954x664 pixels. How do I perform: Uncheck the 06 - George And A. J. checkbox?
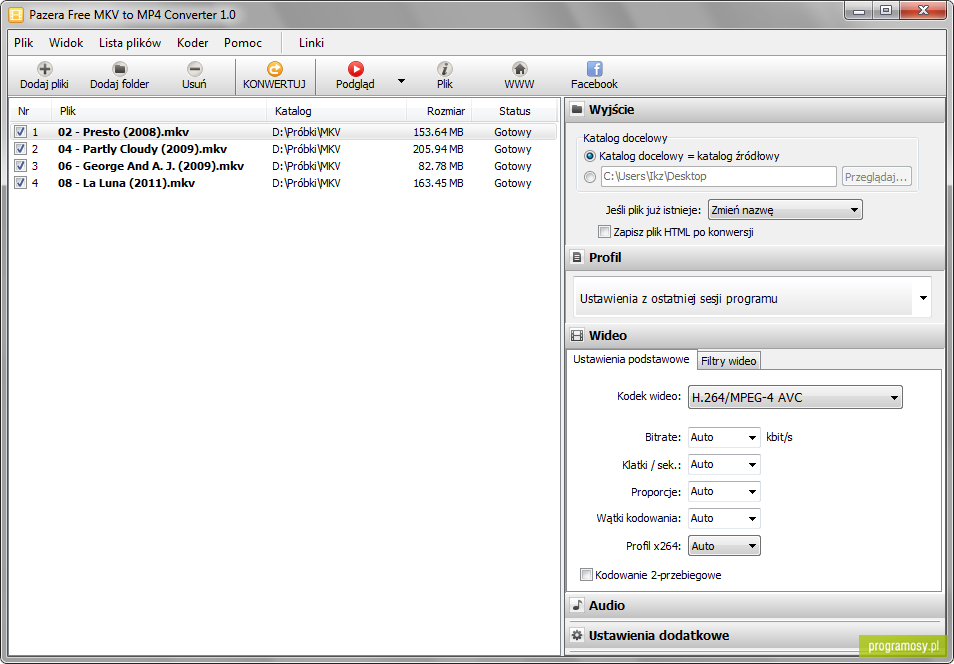[21, 166]
